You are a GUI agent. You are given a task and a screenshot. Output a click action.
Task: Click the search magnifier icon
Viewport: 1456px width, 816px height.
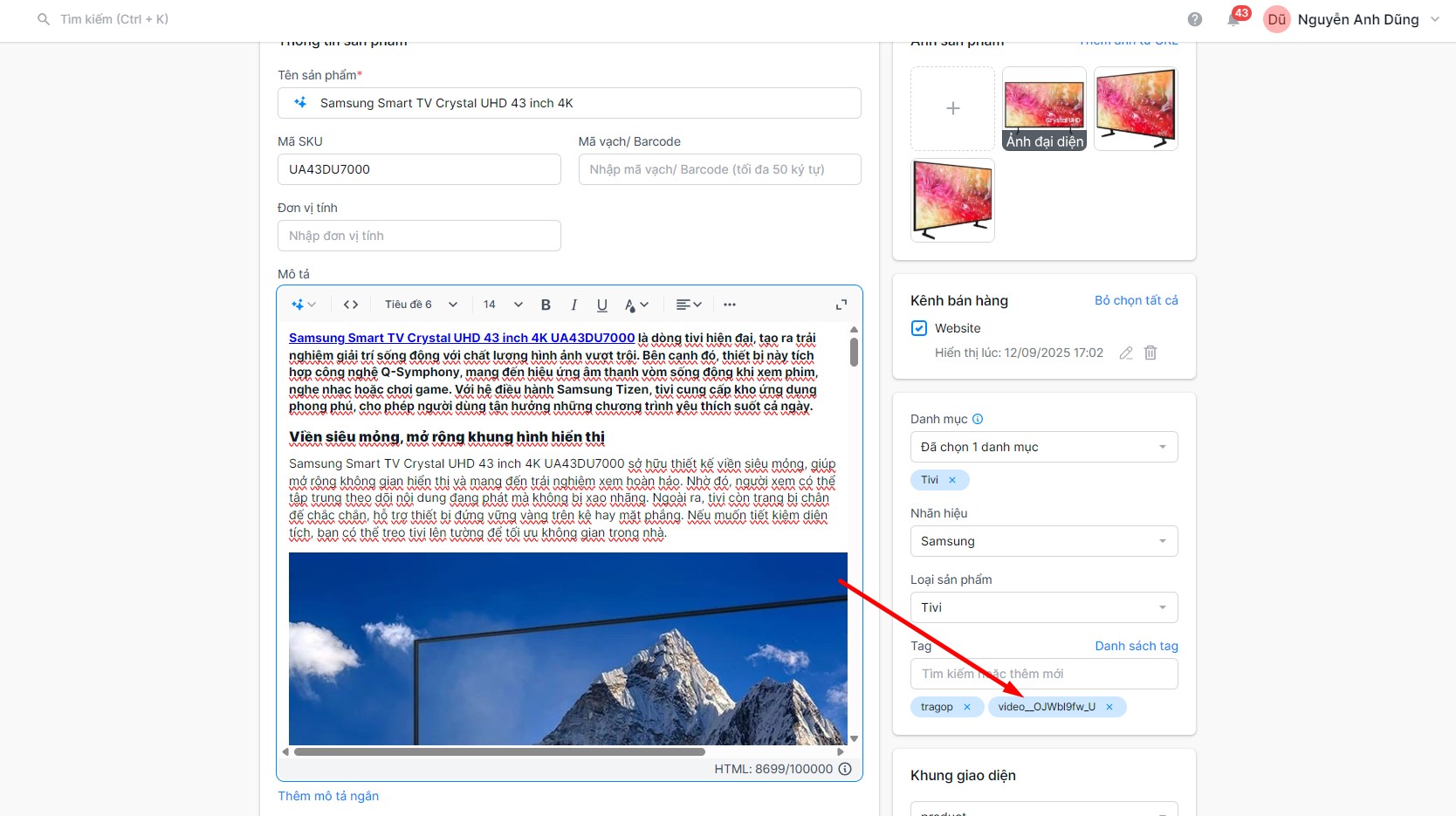tap(44, 19)
